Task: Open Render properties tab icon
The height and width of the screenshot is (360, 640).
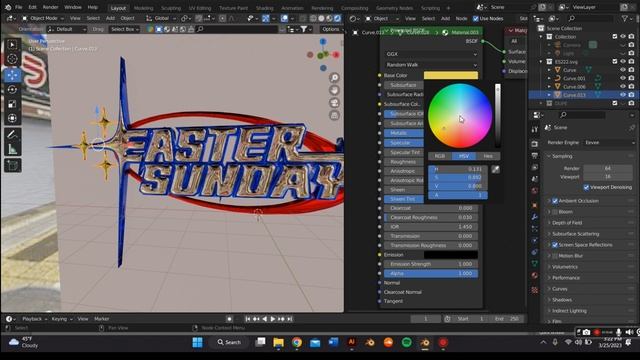Action: tap(535, 144)
